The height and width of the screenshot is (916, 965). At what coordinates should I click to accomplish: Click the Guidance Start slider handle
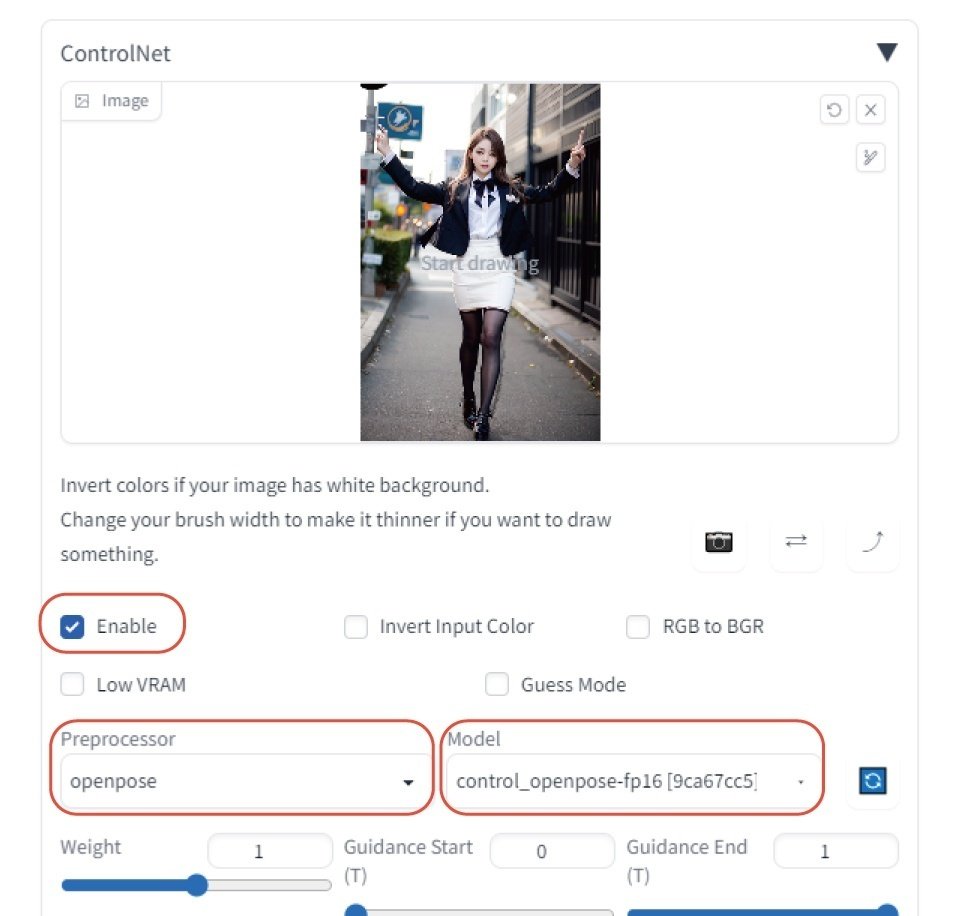356,911
